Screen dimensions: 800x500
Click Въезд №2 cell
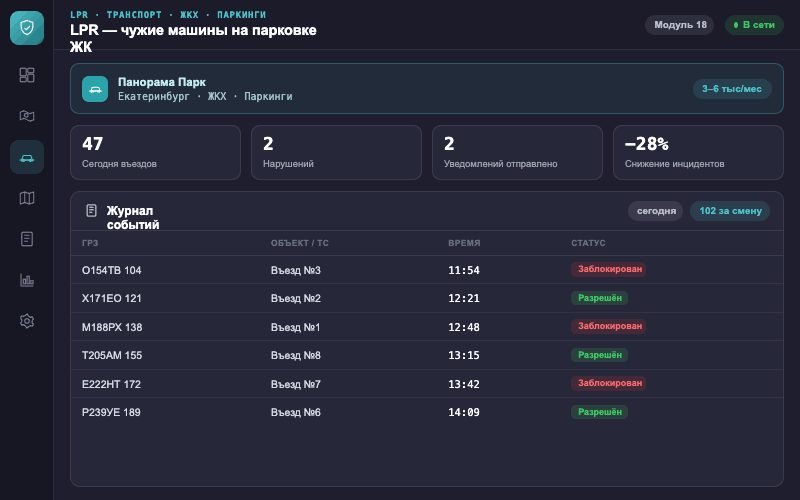[x=295, y=298]
